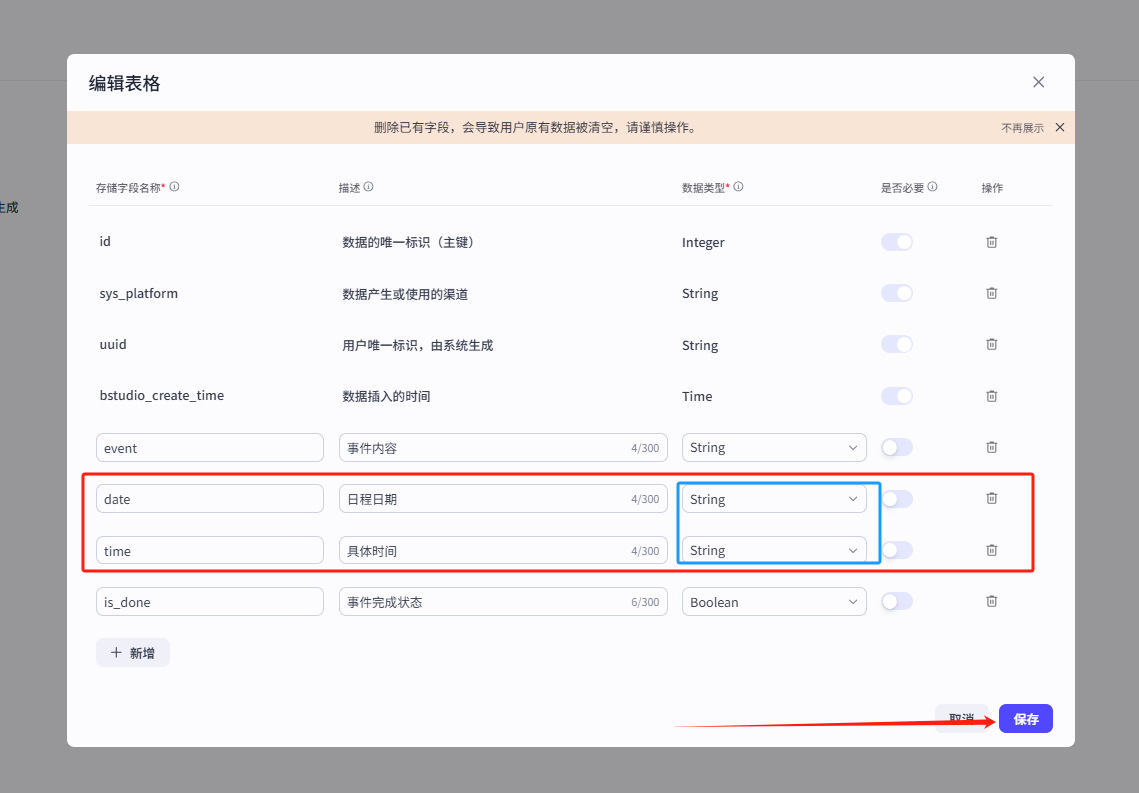The image size is (1139, 793).
Task: Click trash icon for date field
Action: pos(991,498)
